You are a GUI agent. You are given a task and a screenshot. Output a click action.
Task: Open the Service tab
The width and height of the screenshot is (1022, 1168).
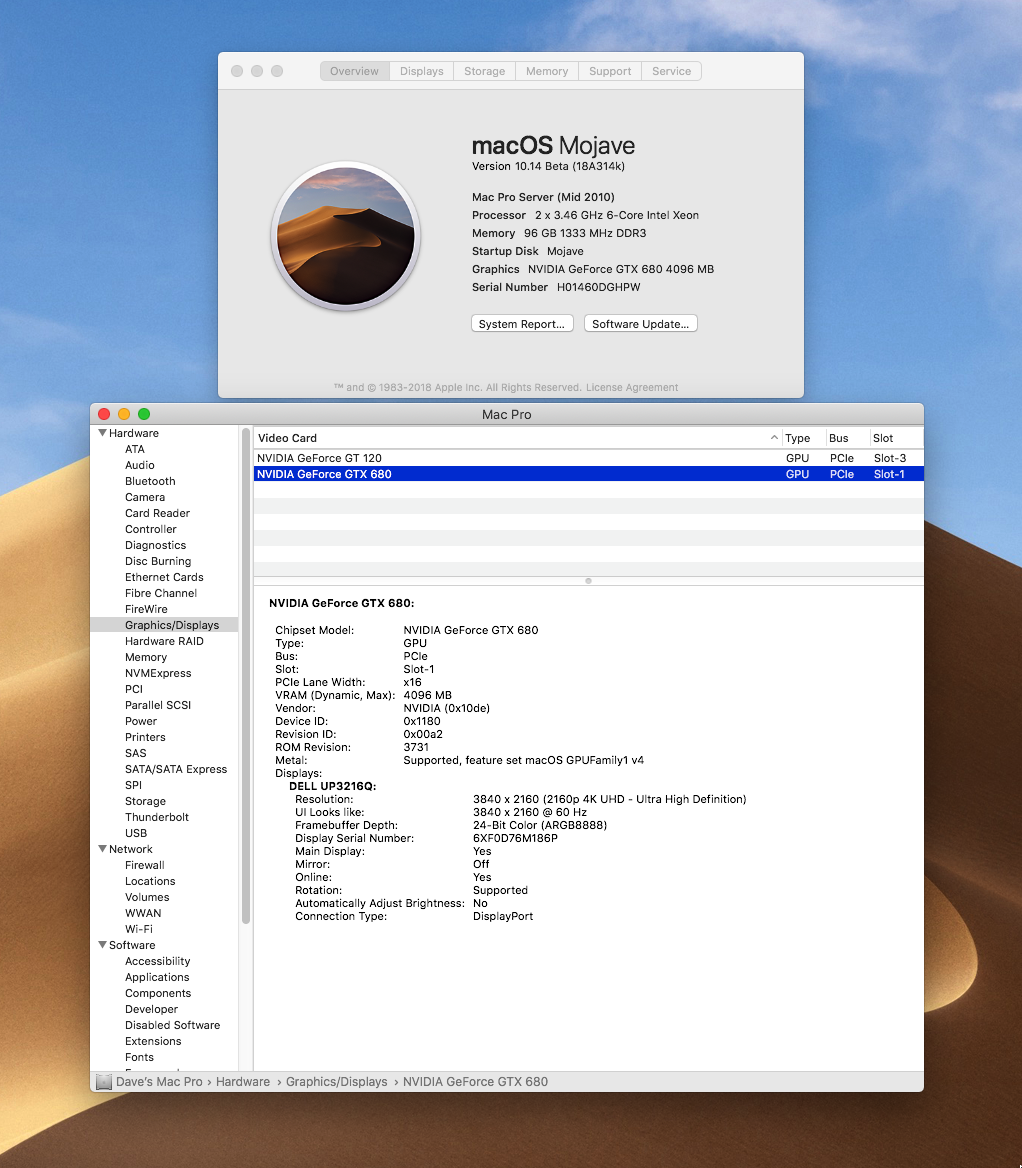pos(671,71)
